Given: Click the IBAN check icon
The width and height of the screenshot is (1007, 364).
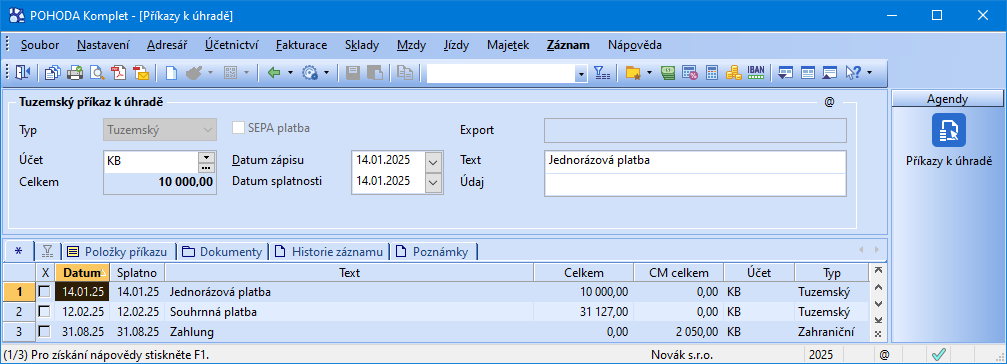Looking at the screenshot, I should pos(756,72).
